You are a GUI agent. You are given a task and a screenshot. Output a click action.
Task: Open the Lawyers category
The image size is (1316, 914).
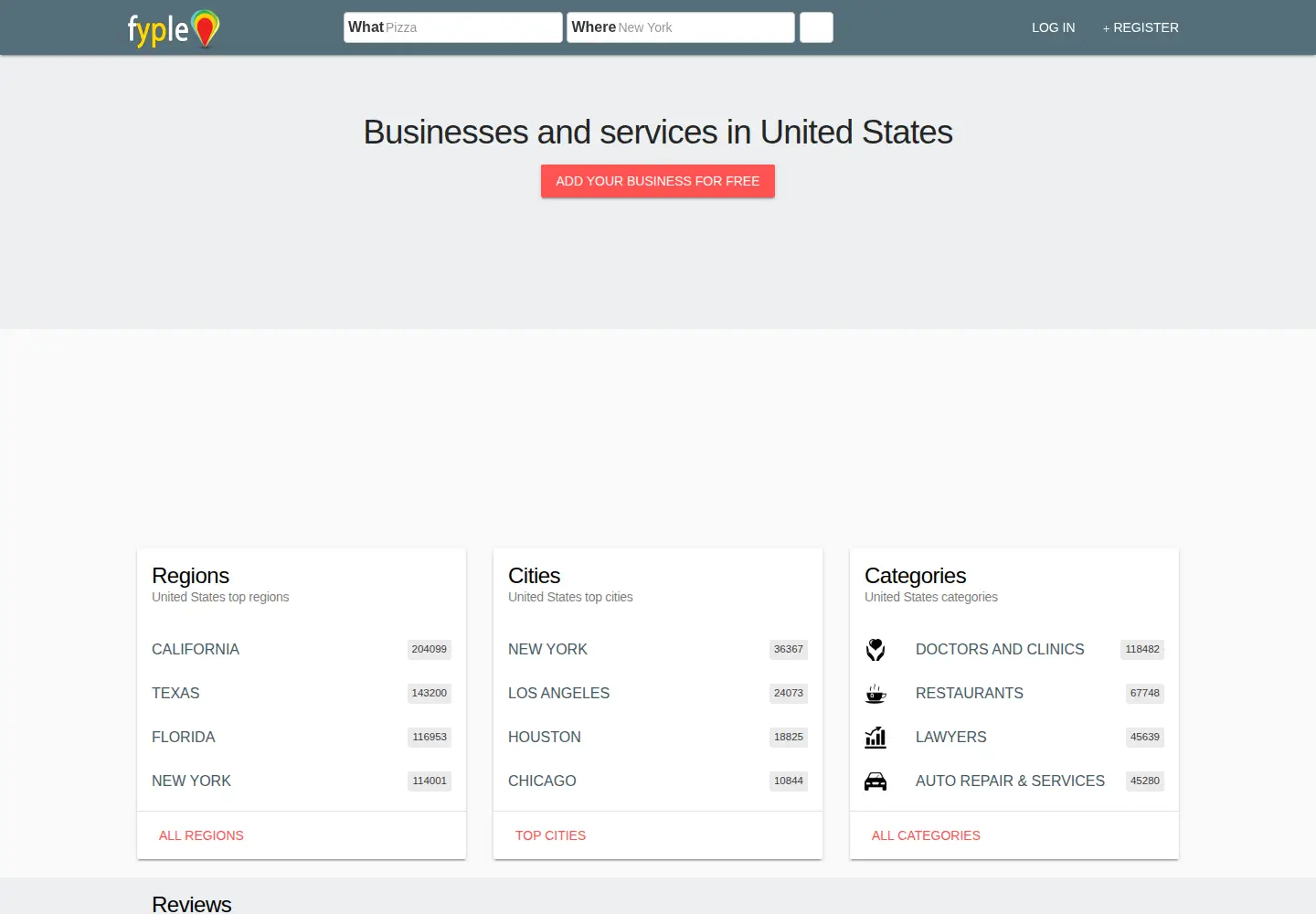pyautogui.click(x=951, y=737)
